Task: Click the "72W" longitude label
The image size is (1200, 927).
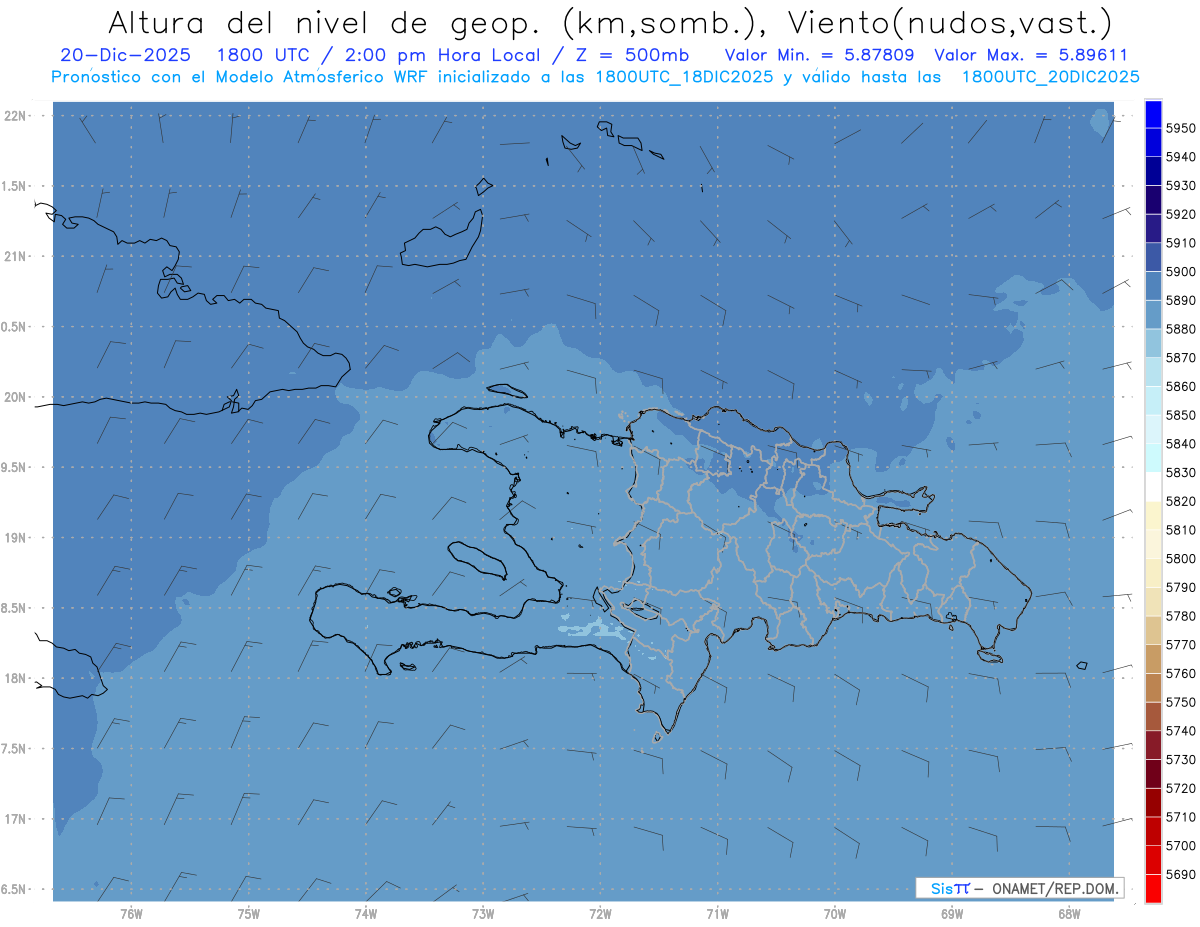Action: [600, 914]
